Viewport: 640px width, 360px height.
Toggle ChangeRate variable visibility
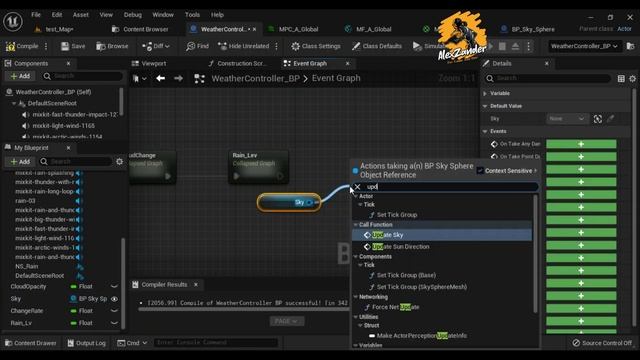point(115,311)
